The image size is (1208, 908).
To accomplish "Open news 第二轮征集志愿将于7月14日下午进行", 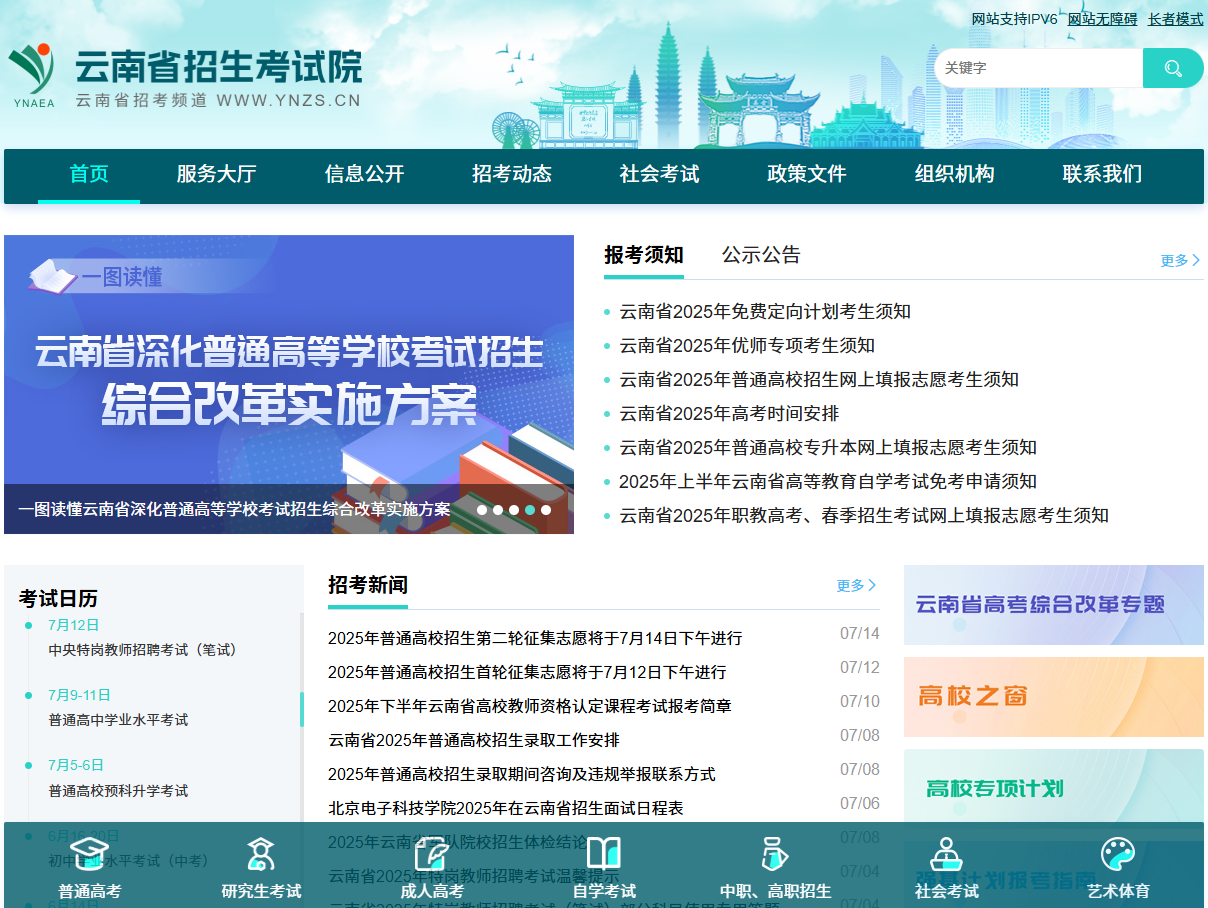I will click(535, 638).
